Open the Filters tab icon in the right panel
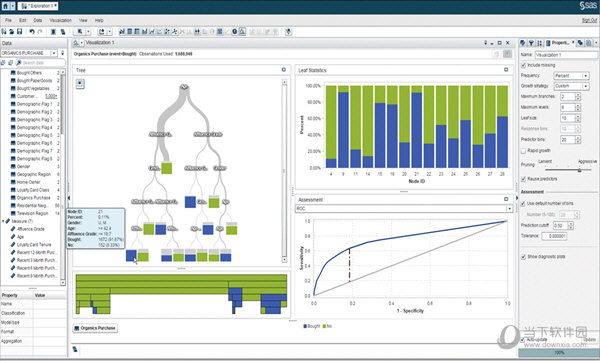 pos(531,43)
